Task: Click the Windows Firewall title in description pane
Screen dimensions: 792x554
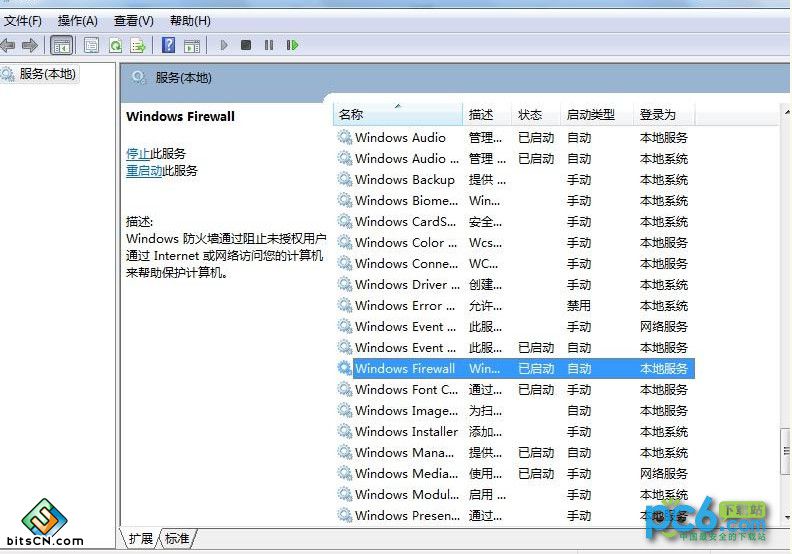Action: click(x=180, y=116)
